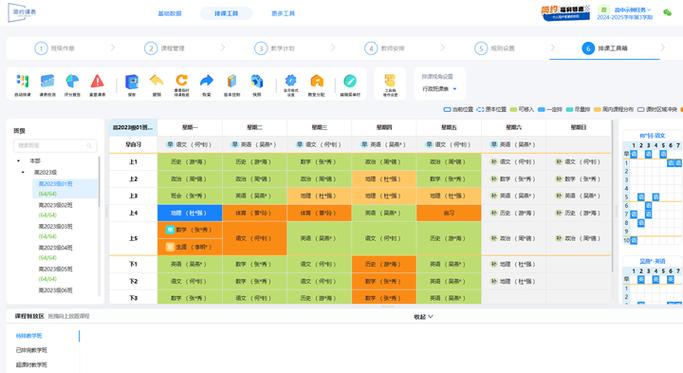Select class 高2023级04班 in the tree

(x=55, y=248)
